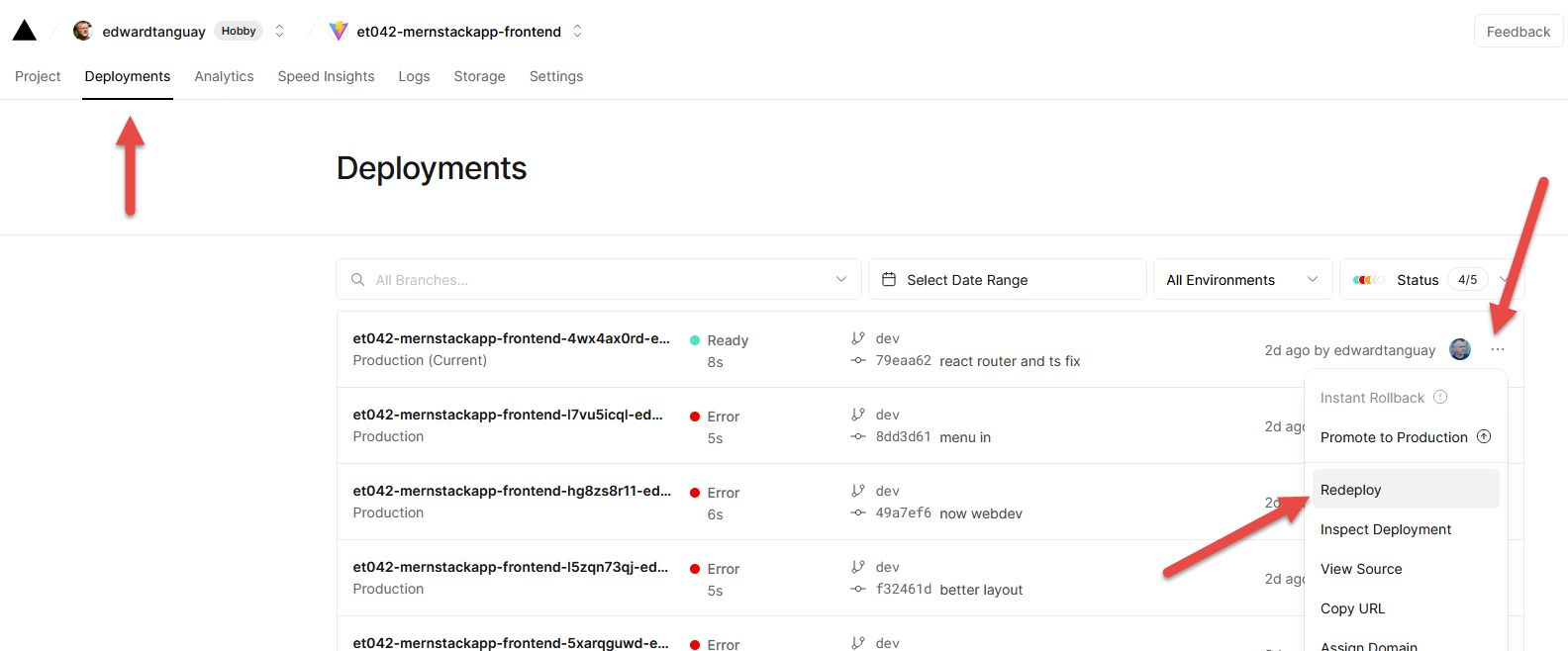Open the Speed Insights tab
This screenshot has width=1568, height=651.
pos(326,76)
